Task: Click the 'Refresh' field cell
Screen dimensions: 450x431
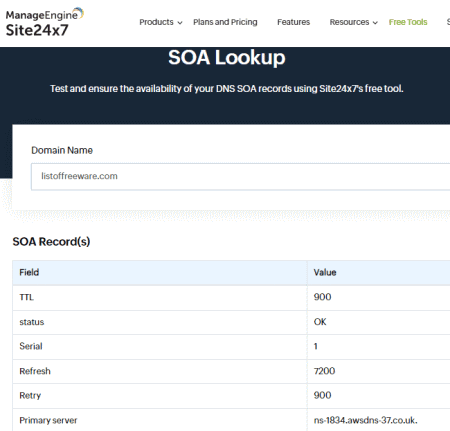Action: (x=160, y=371)
